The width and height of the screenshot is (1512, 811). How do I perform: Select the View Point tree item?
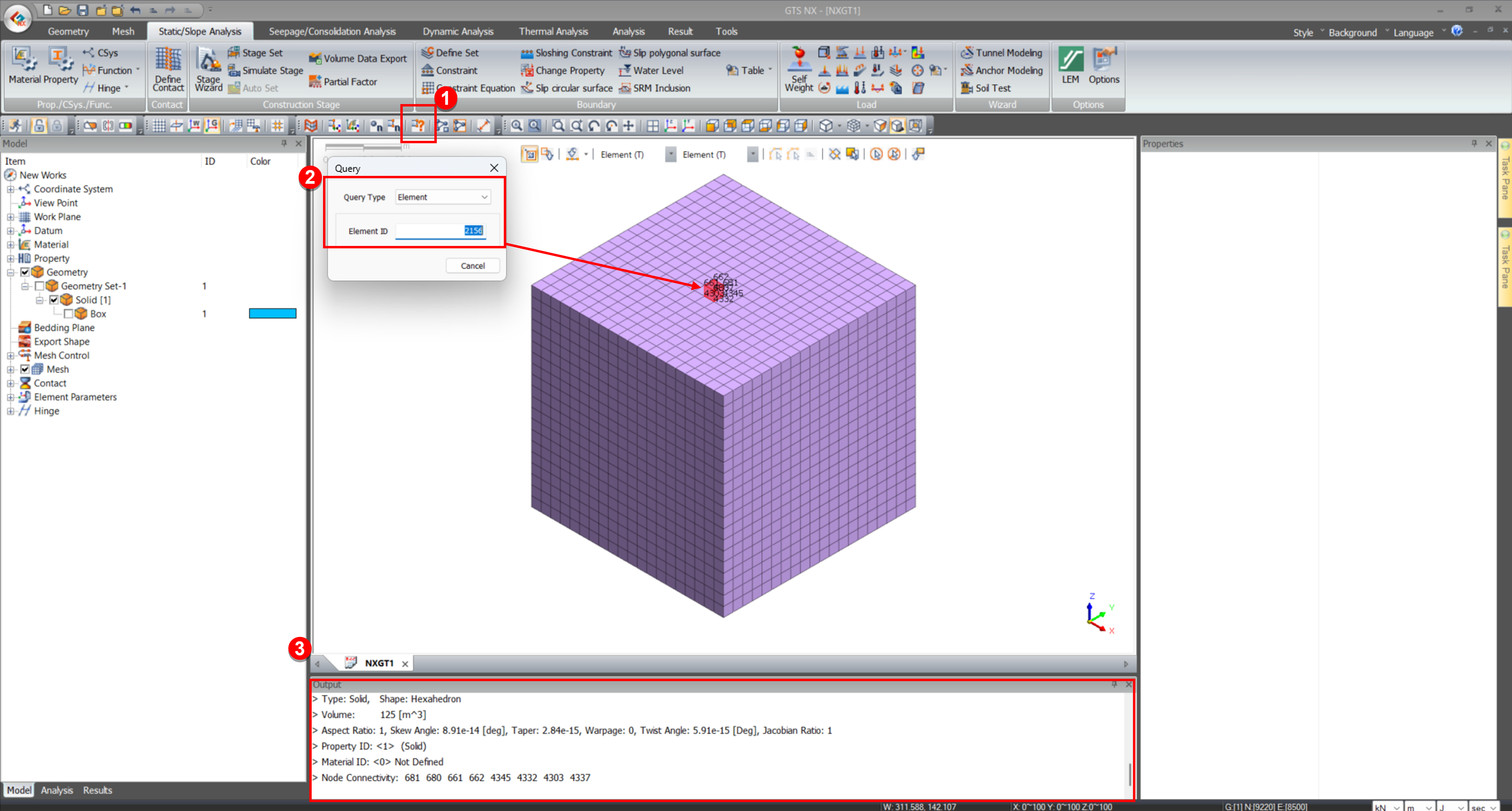click(x=56, y=203)
